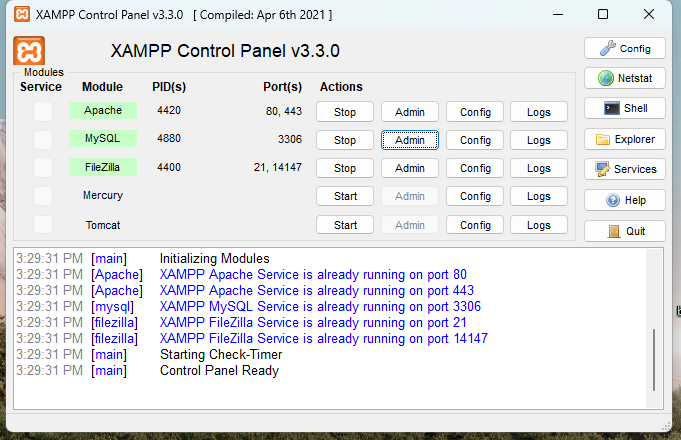Click the large orange XAMPP logo
This screenshot has width=681, height=440.
29,51
